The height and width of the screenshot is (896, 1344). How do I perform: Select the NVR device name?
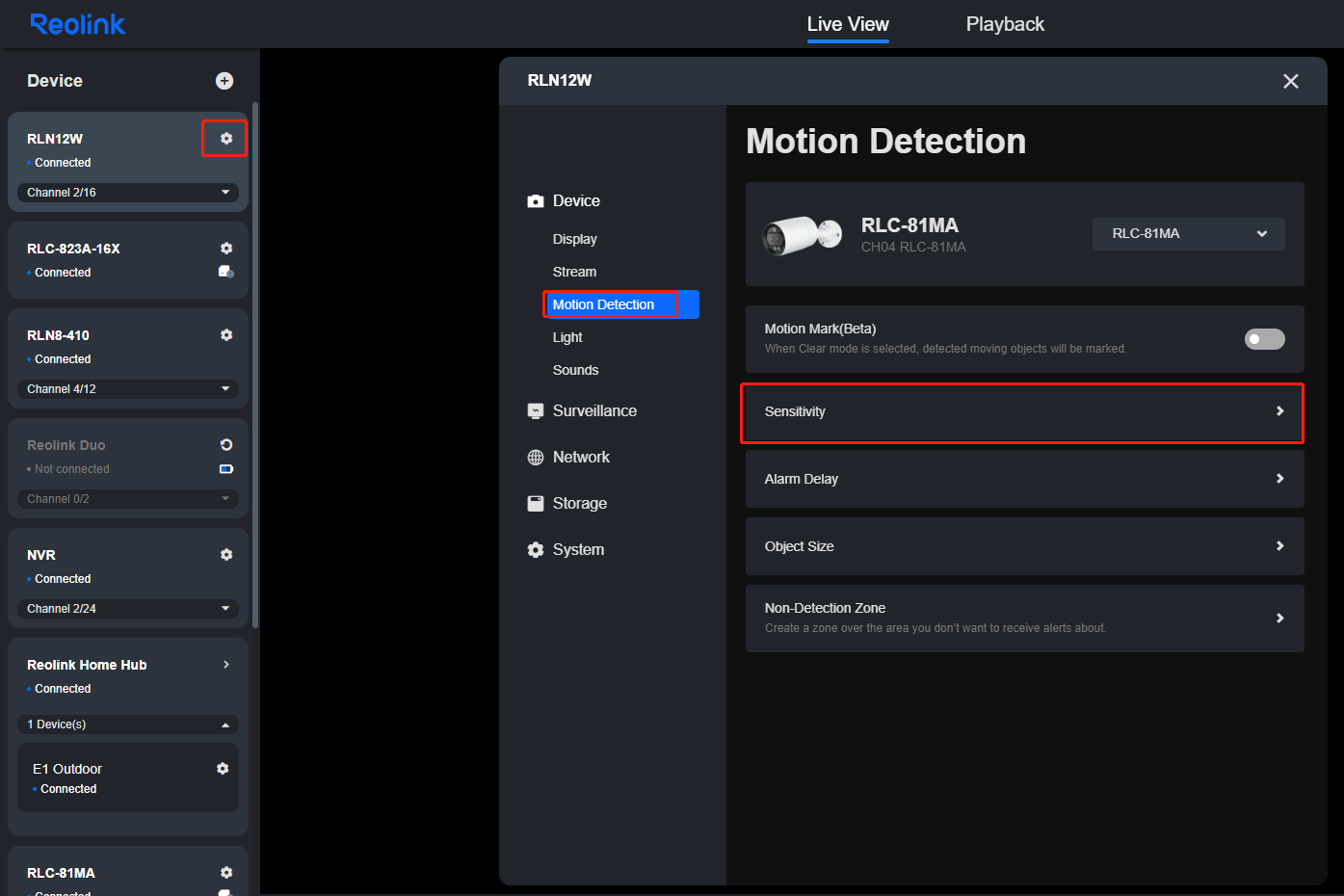pos(41,555)
